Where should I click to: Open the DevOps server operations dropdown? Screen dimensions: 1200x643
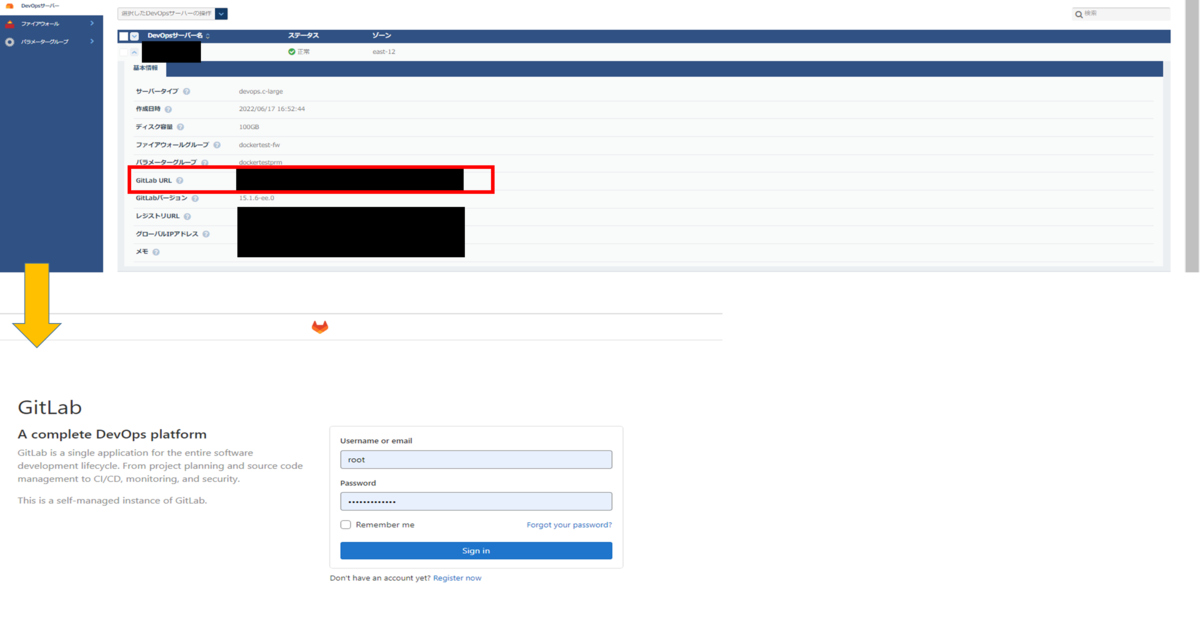pyautogui.click(x=221, y=14)
